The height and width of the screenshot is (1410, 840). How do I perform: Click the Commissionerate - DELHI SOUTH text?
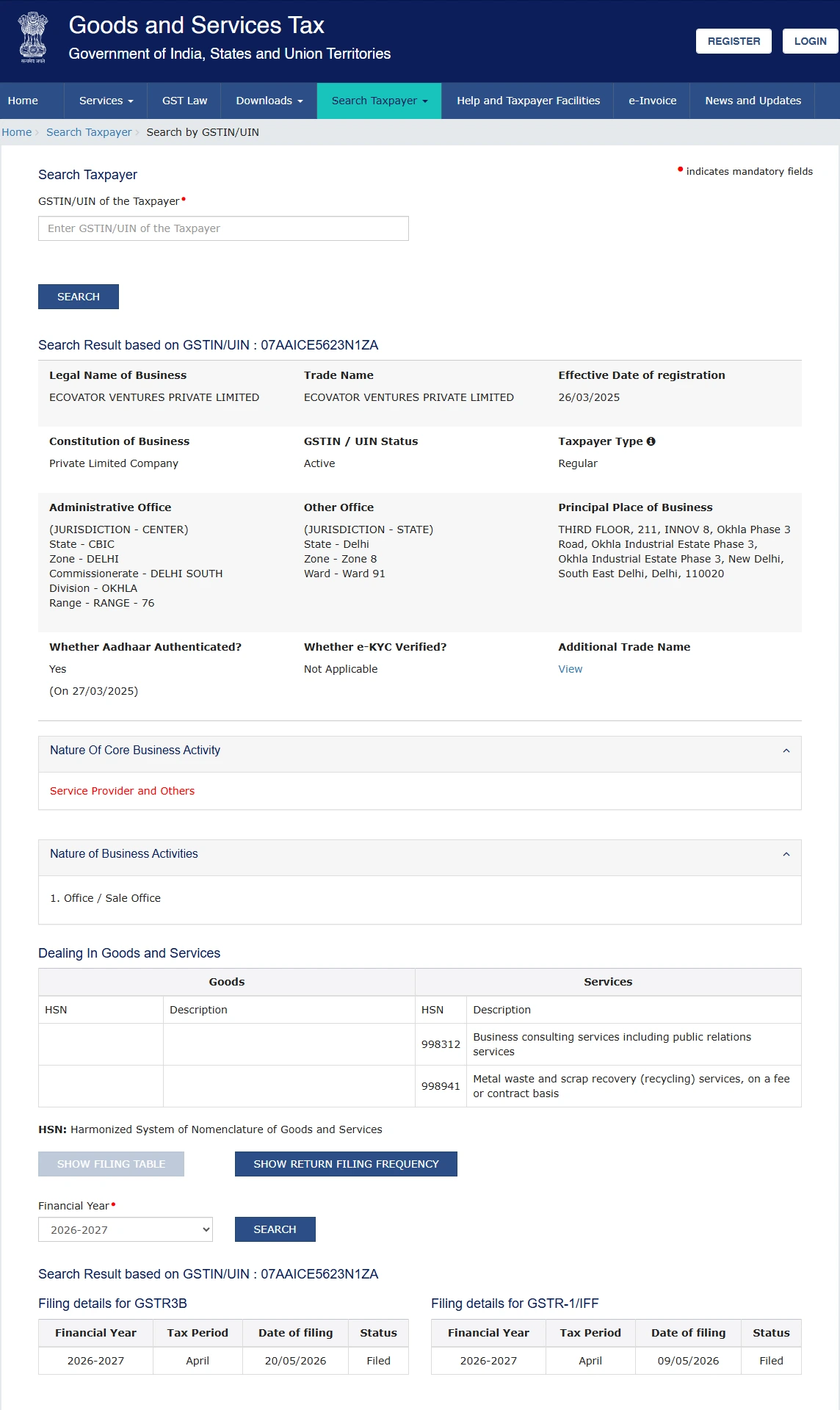click(136, 574)
